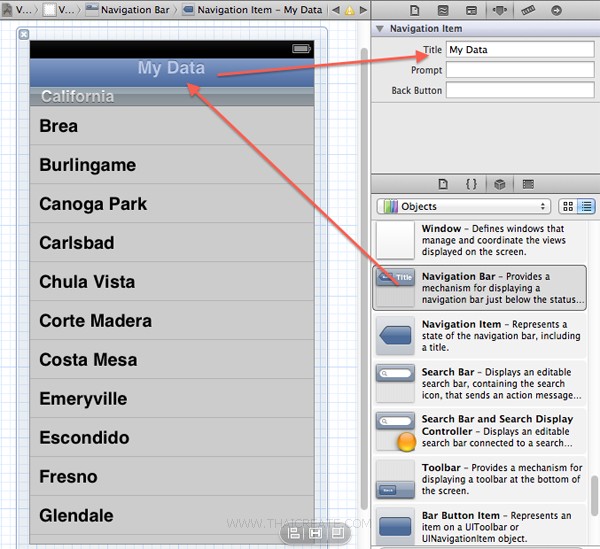Go to previous issue arrow in jump bar
The image size is (600, 549).
tap(336, 10)
